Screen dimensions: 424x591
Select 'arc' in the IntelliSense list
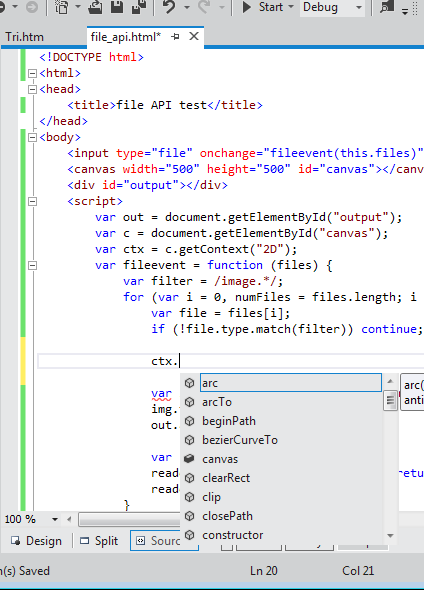(291, 383)
